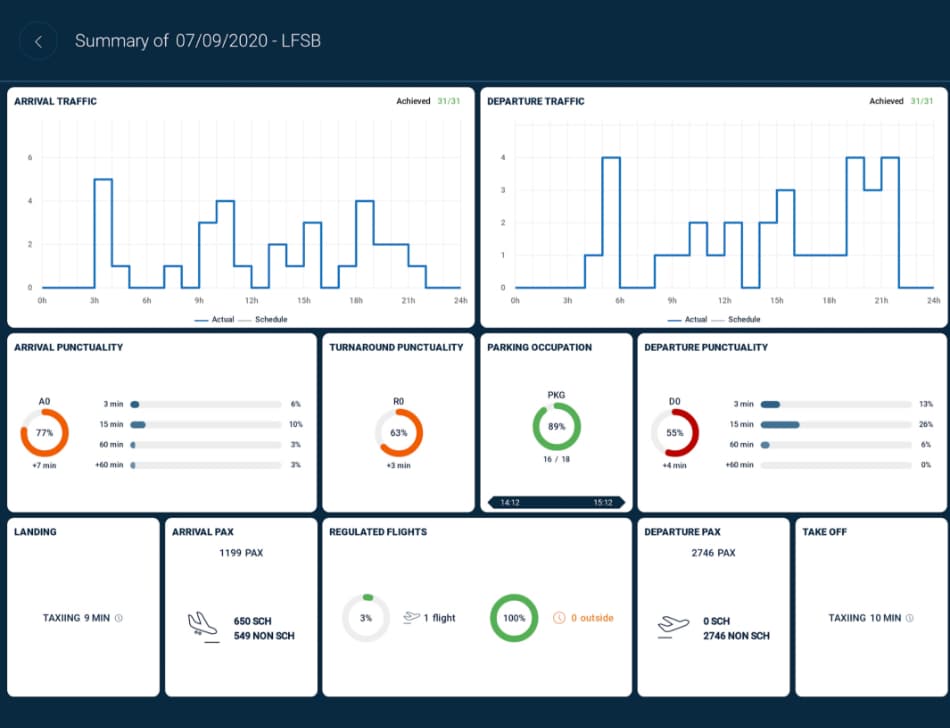Screen dimensions: 950x728
Task: Click the 3% regulated flights donut
Action: [x=366, y=618]
